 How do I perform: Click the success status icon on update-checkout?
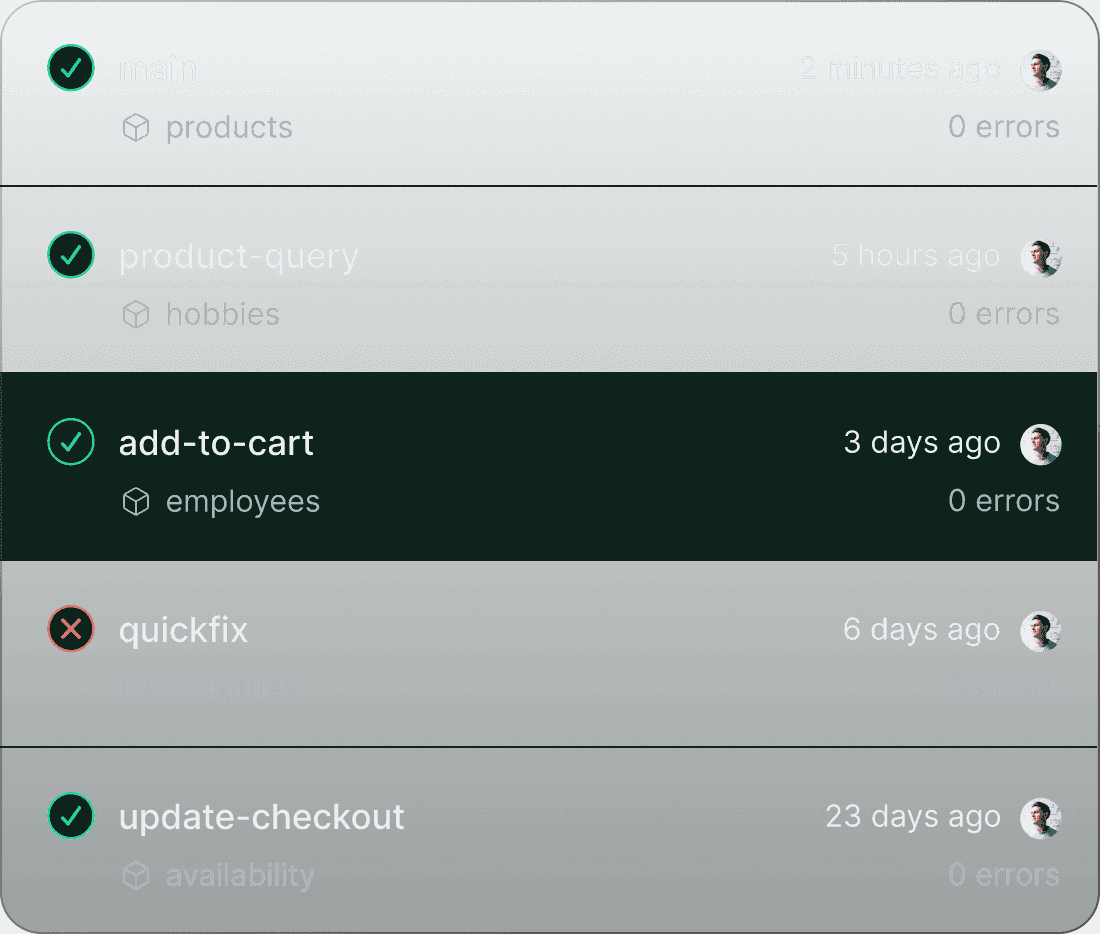(x=70, y=816)
